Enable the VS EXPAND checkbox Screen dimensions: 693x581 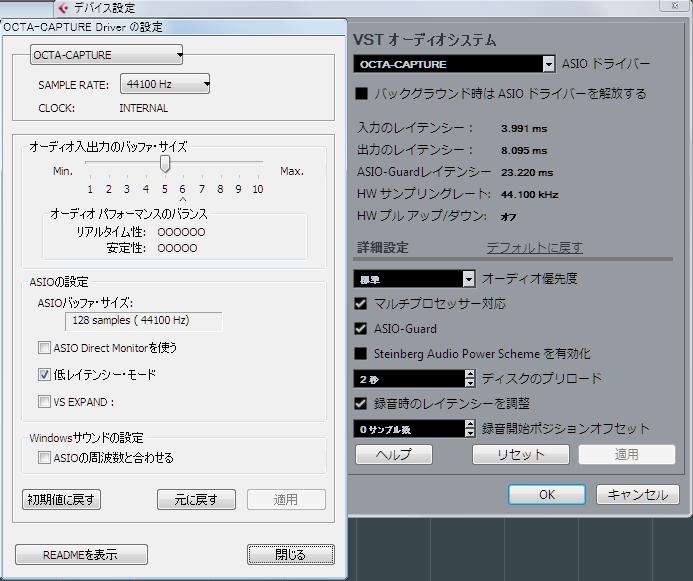[x=44, y=402]
